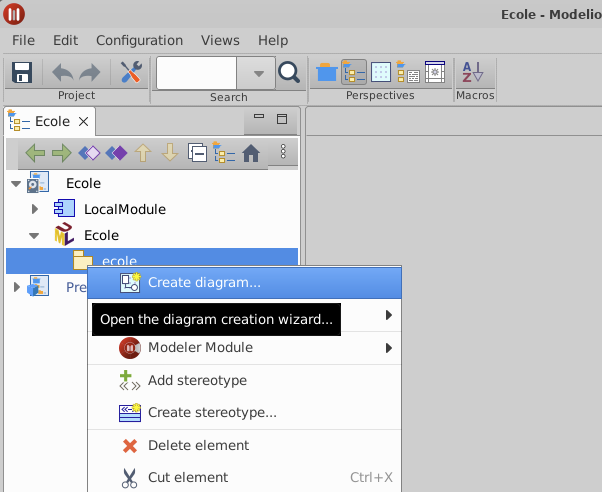
Task: Maximize the model browser panel
Action: tap(282, 119)
